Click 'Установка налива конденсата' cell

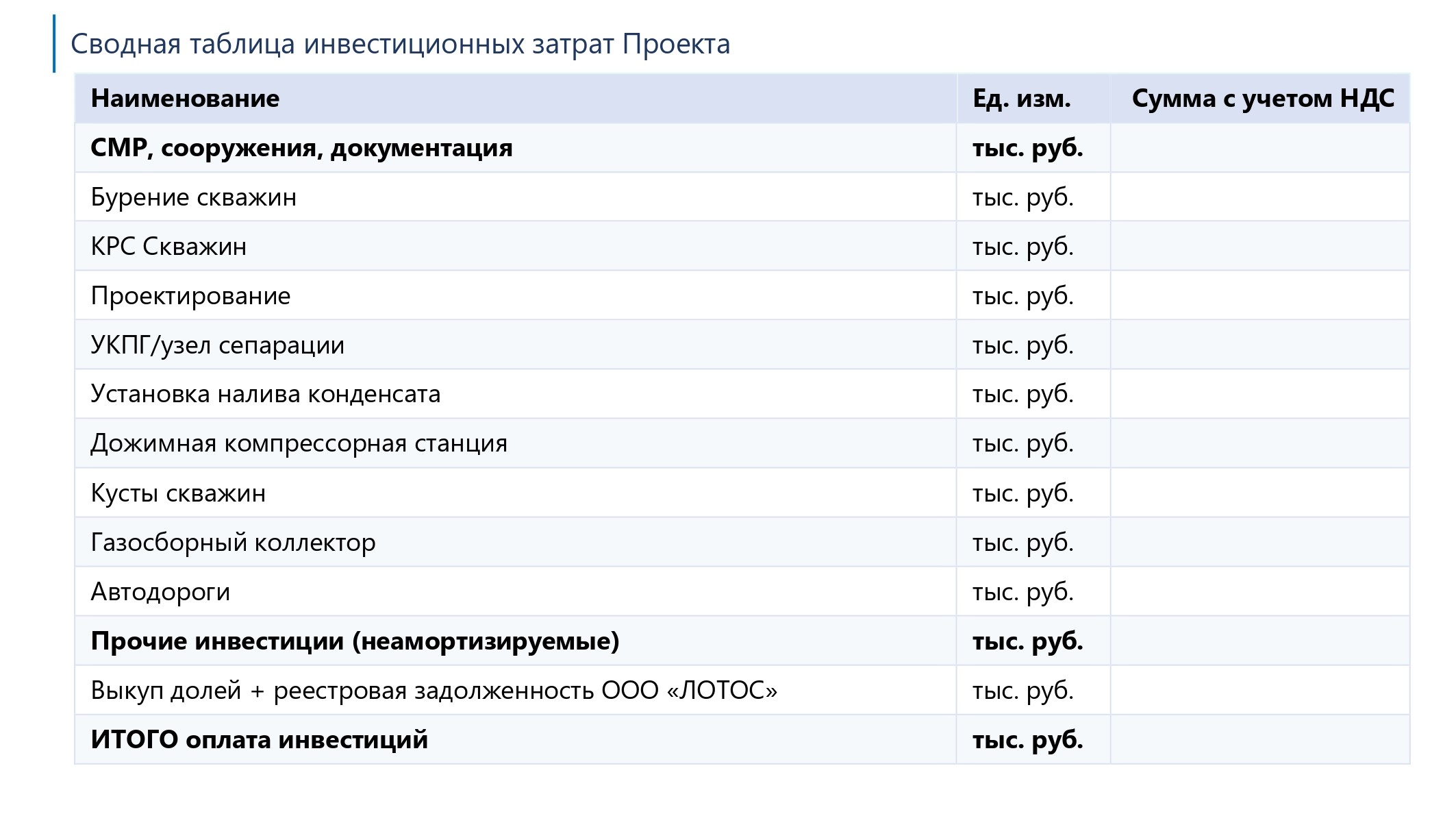(x=266, y=395)
